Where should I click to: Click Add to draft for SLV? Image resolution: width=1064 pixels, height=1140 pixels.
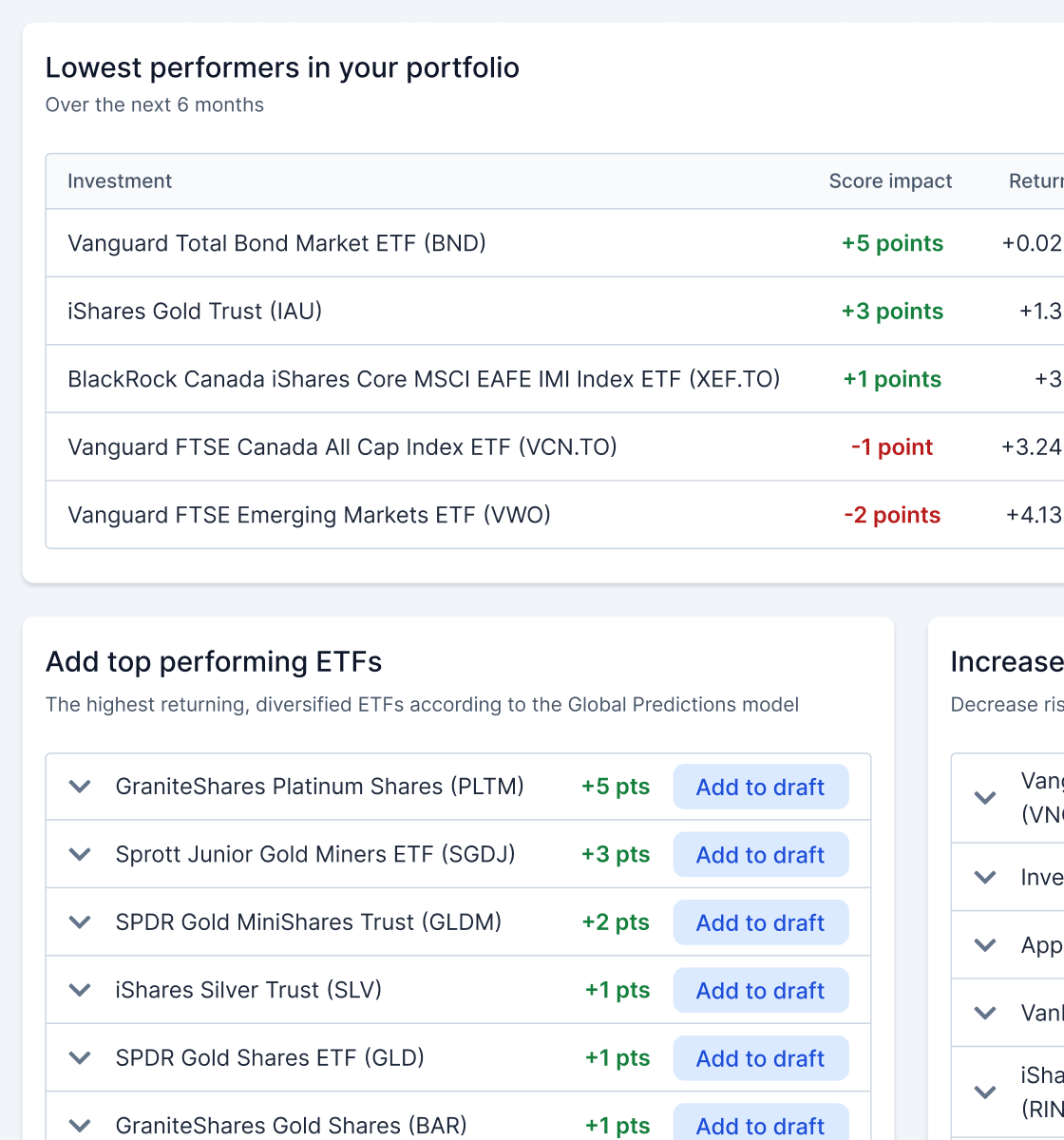coord(760,990)
